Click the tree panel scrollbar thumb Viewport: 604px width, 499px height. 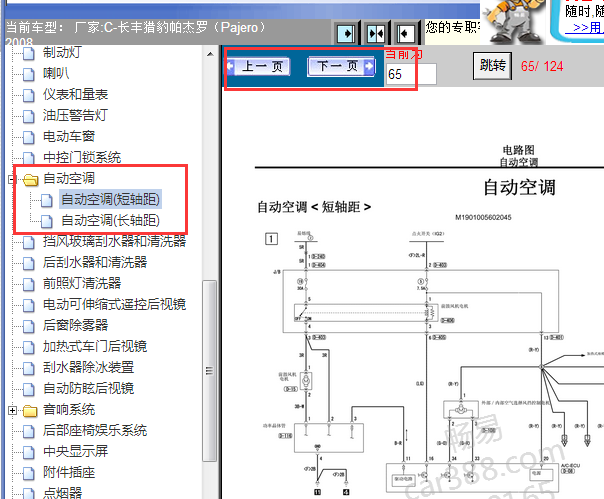click(x=210, y=371)
